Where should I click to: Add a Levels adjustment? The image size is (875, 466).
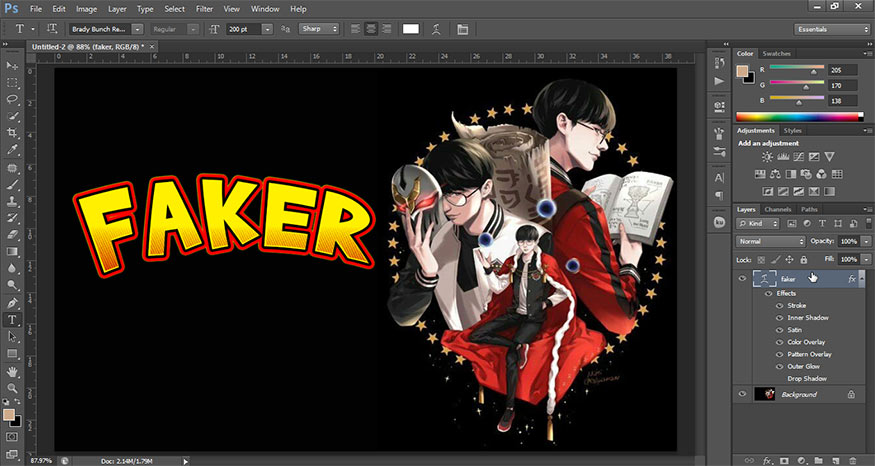(783, 157)
